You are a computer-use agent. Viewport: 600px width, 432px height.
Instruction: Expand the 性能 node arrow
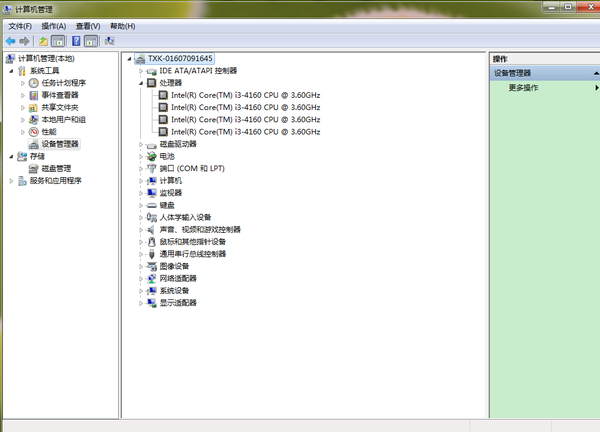(x=23, y=132)
